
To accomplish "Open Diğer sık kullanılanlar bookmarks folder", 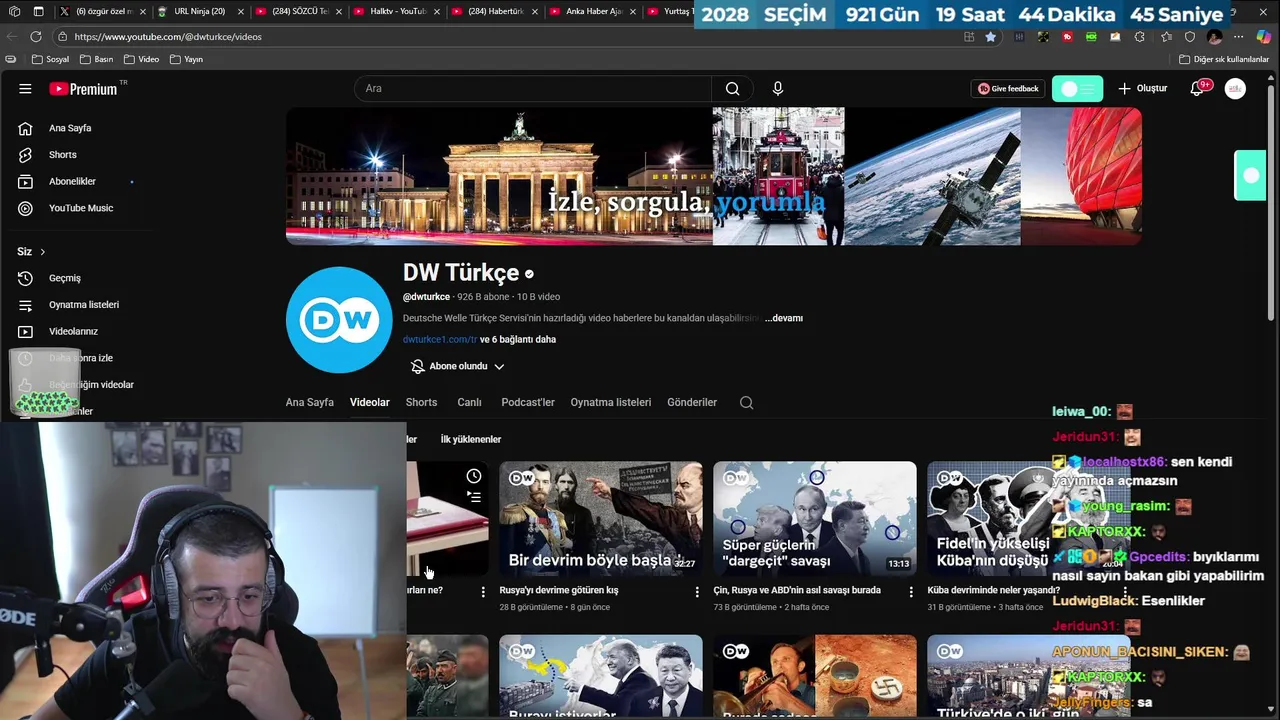I will point(1224,59).
